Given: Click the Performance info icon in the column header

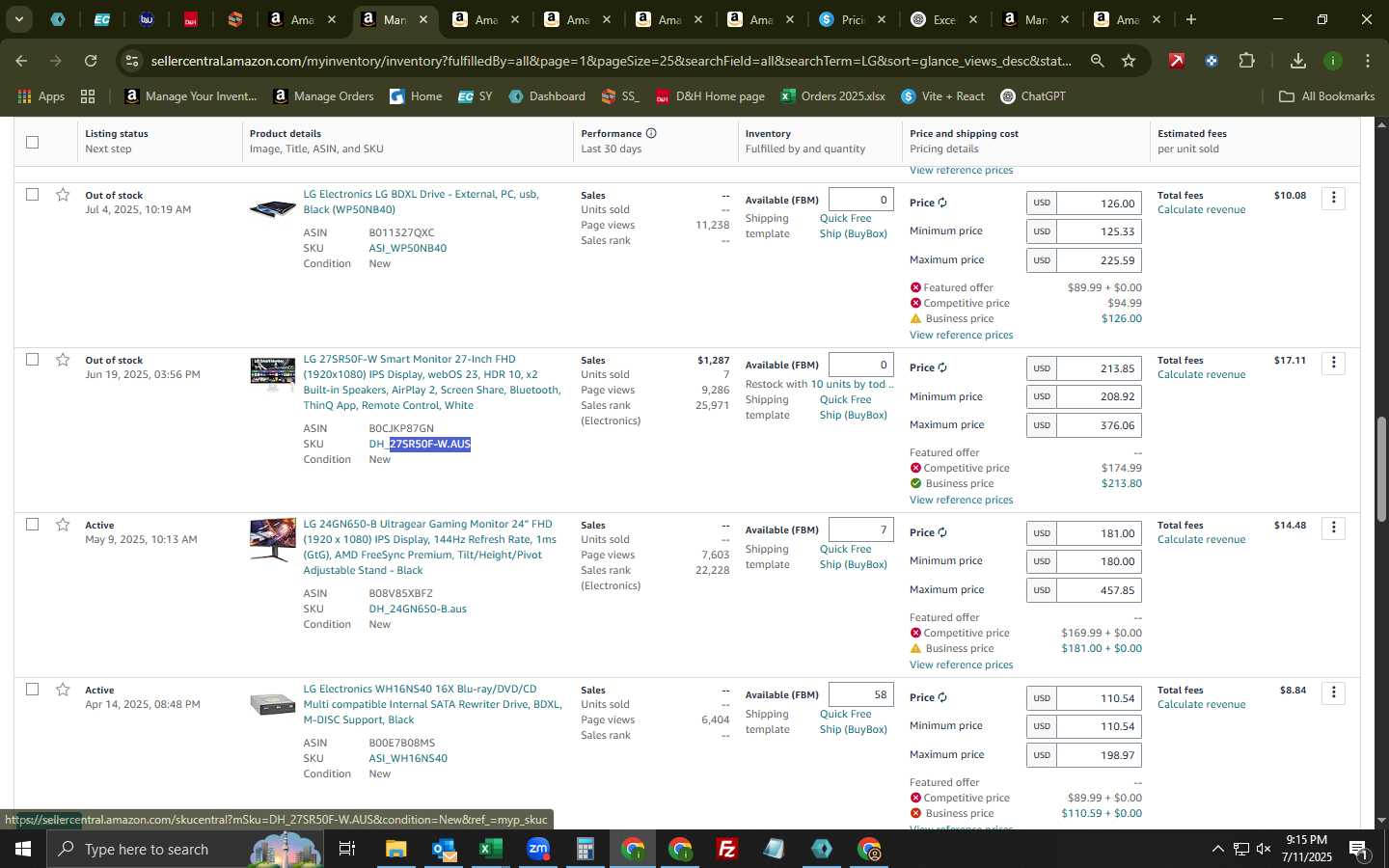Looking at the screenshot, I should click(651, 133).
